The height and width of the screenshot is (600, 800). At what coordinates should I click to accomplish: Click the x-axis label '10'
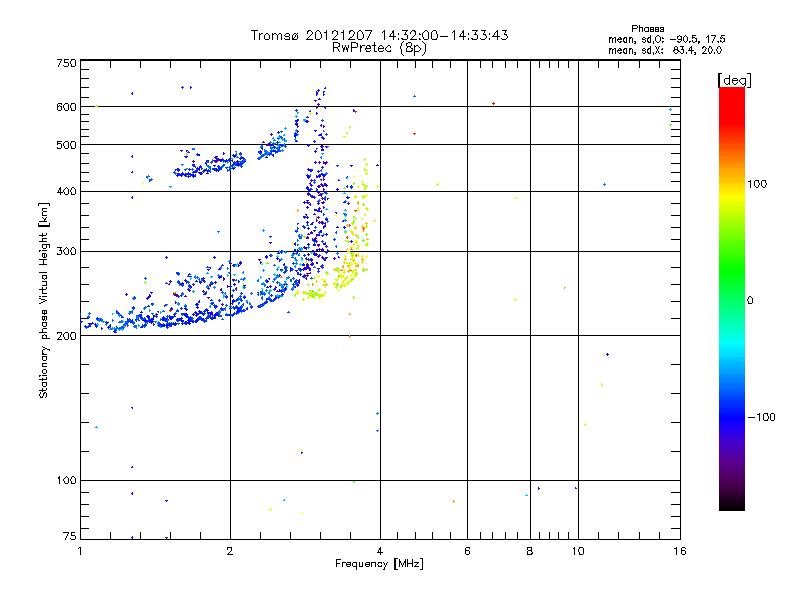click(x=578, y=551)
